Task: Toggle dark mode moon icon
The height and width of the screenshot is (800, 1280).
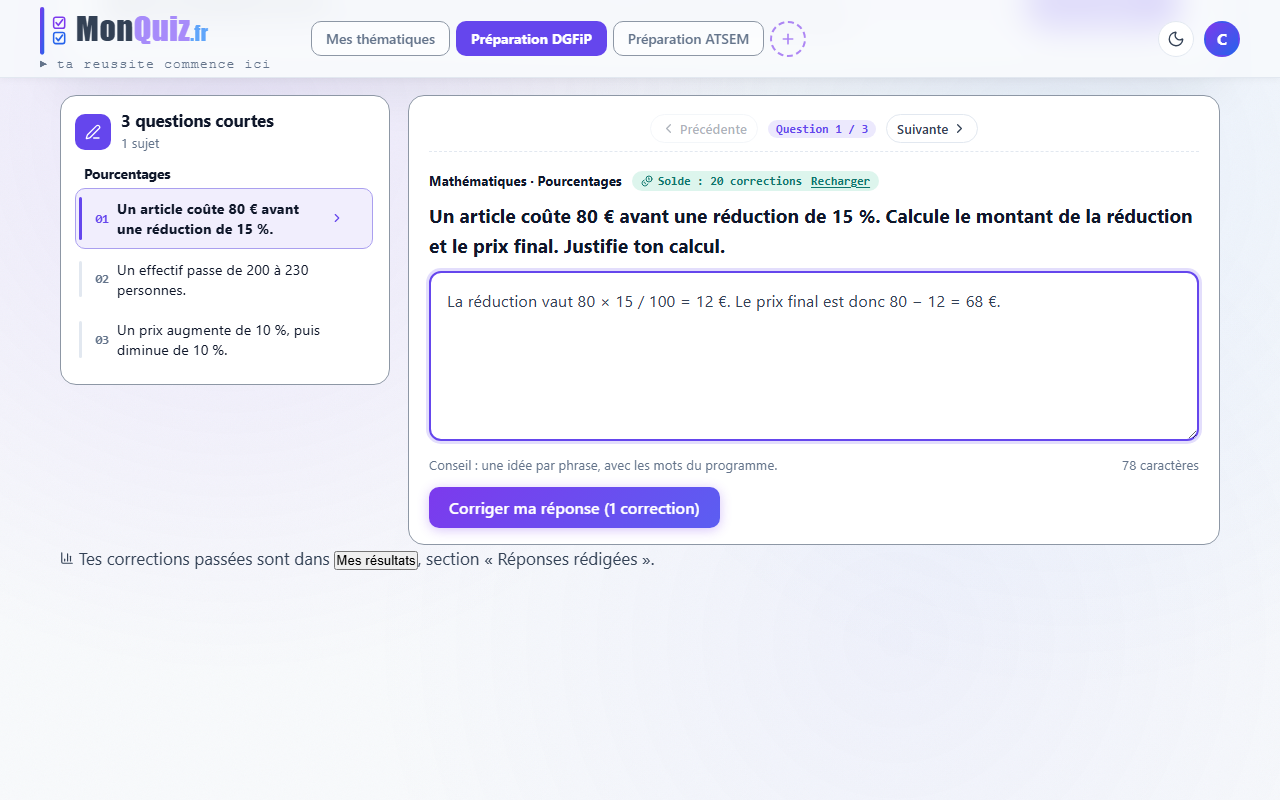Action: point(1176,39)
